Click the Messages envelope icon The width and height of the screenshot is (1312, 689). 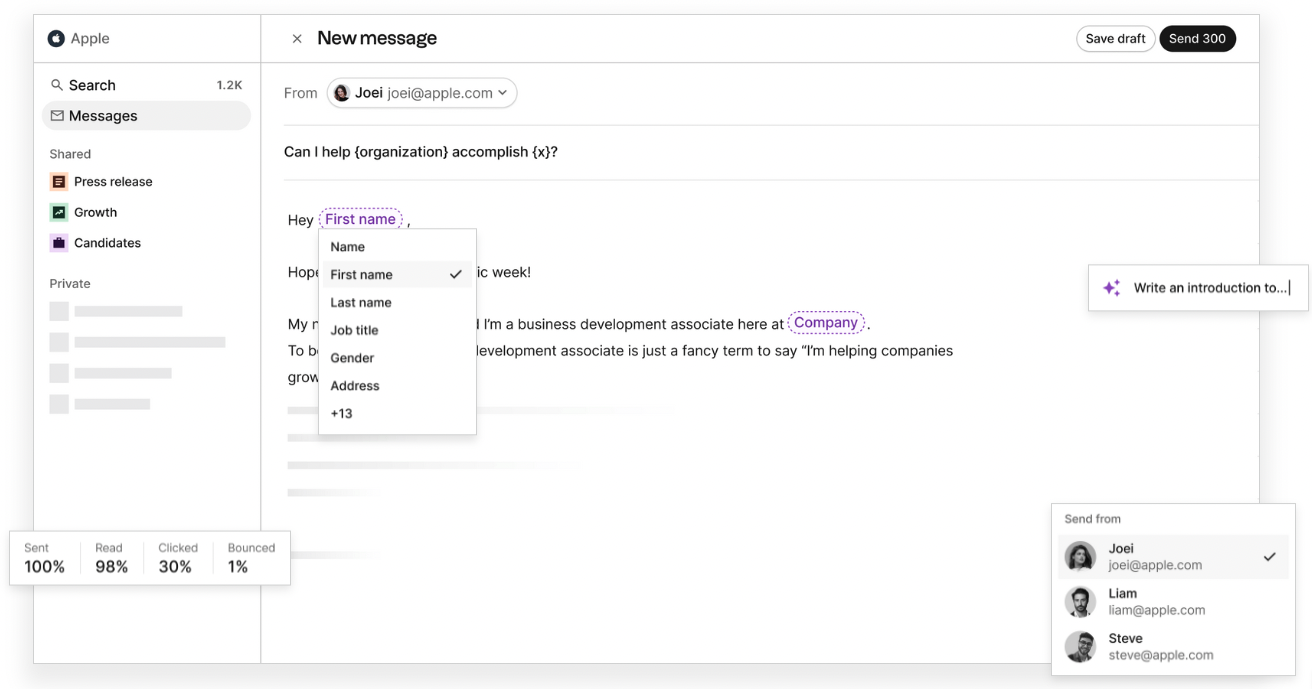coord(57,116)
